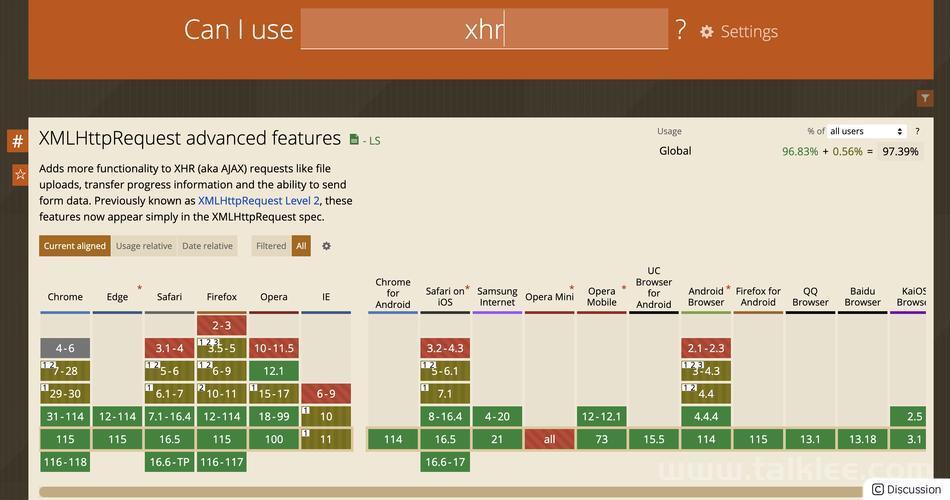The width and height of the screenshot is (950, 500).
Task: Click the XMLHttpRequest advanced features title
Action: (x=190, y=138)
